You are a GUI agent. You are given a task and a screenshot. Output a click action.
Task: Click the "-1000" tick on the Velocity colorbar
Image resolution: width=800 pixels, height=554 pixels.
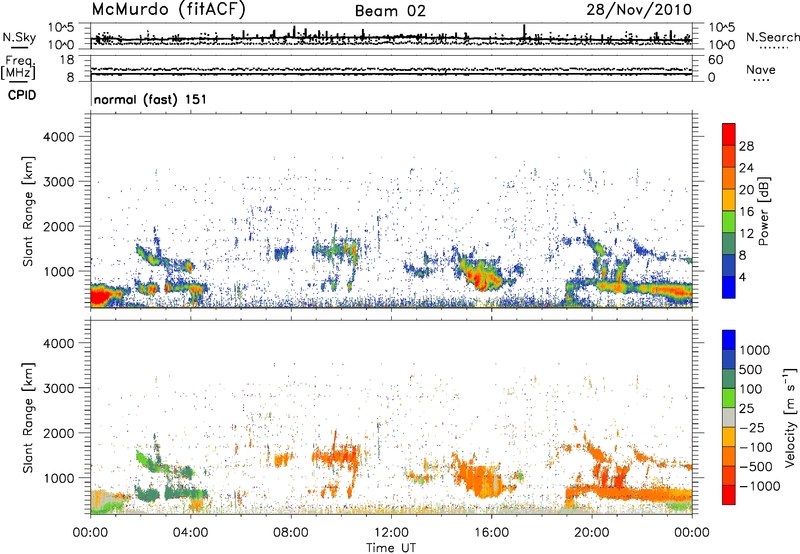[x=759, y=486]
